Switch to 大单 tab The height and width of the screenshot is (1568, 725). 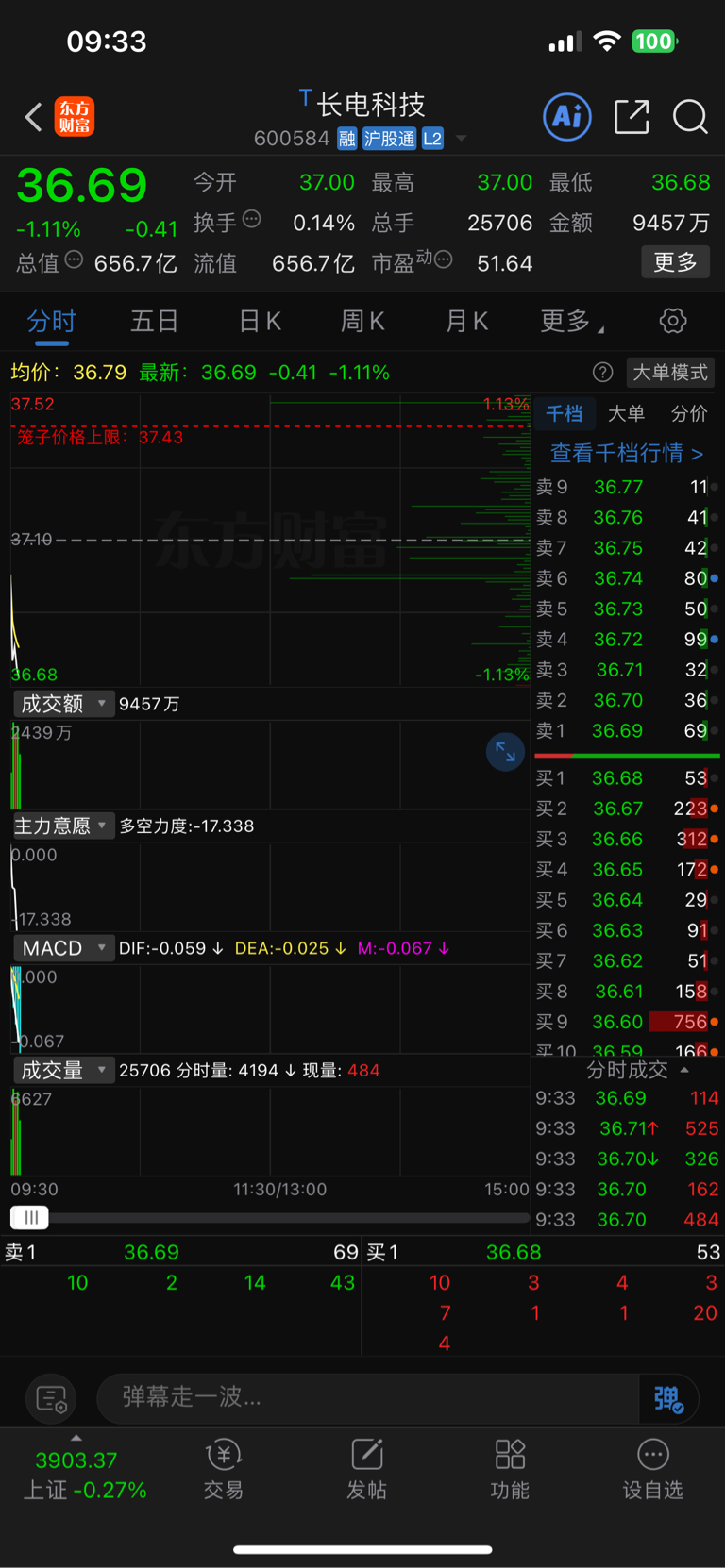tap(626, 413)
